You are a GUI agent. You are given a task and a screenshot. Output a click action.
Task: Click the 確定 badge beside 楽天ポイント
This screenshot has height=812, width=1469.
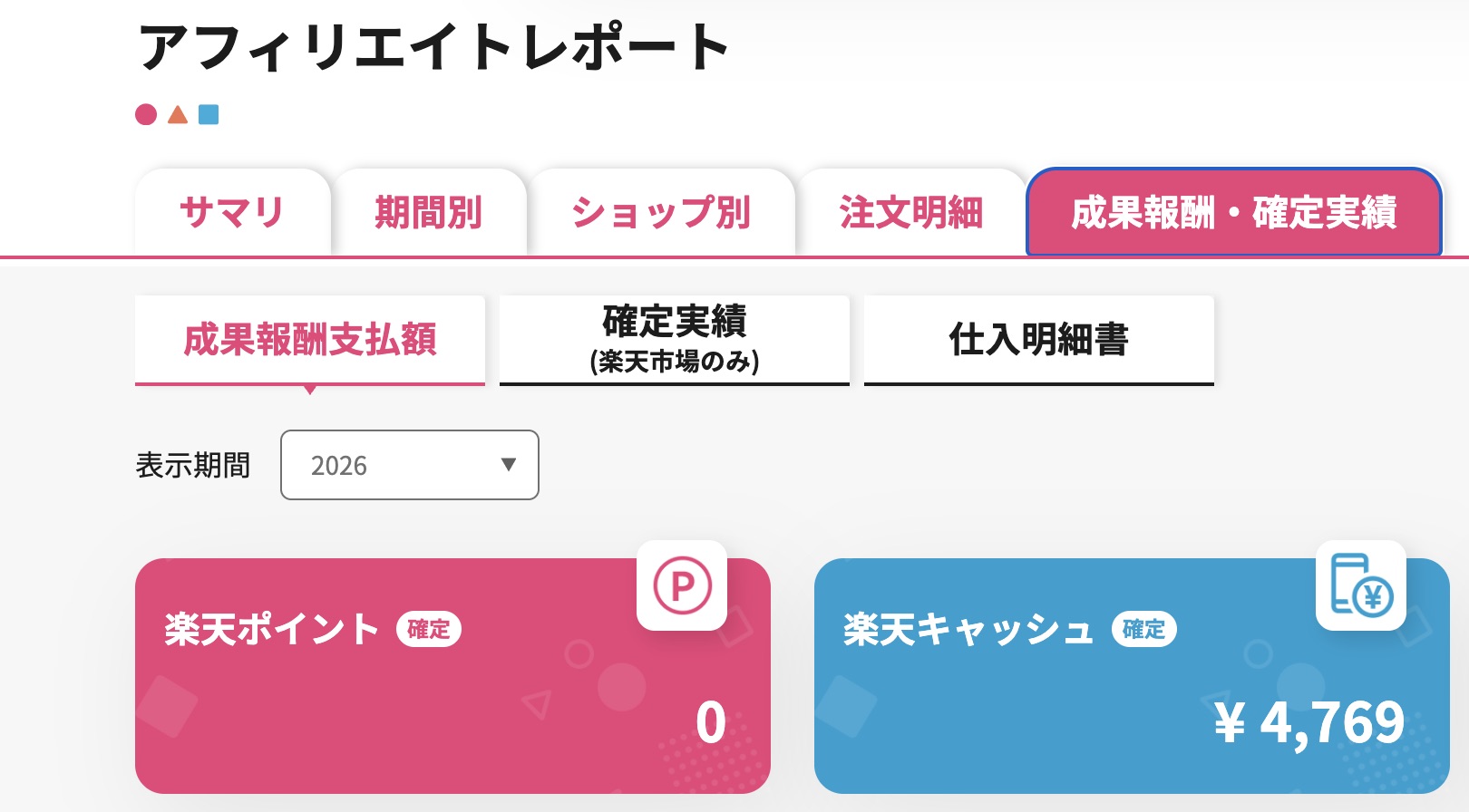coord(429,629)
